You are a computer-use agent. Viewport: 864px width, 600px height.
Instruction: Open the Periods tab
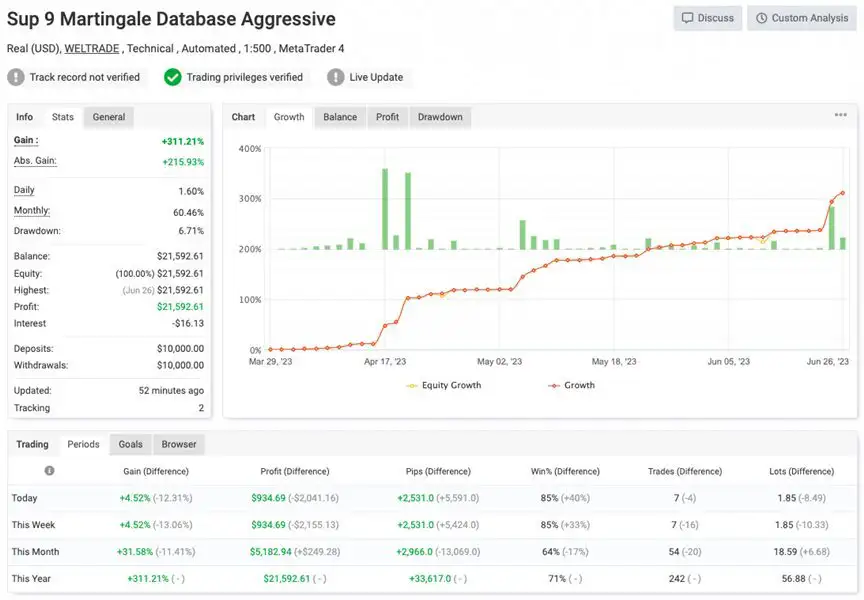83,444
